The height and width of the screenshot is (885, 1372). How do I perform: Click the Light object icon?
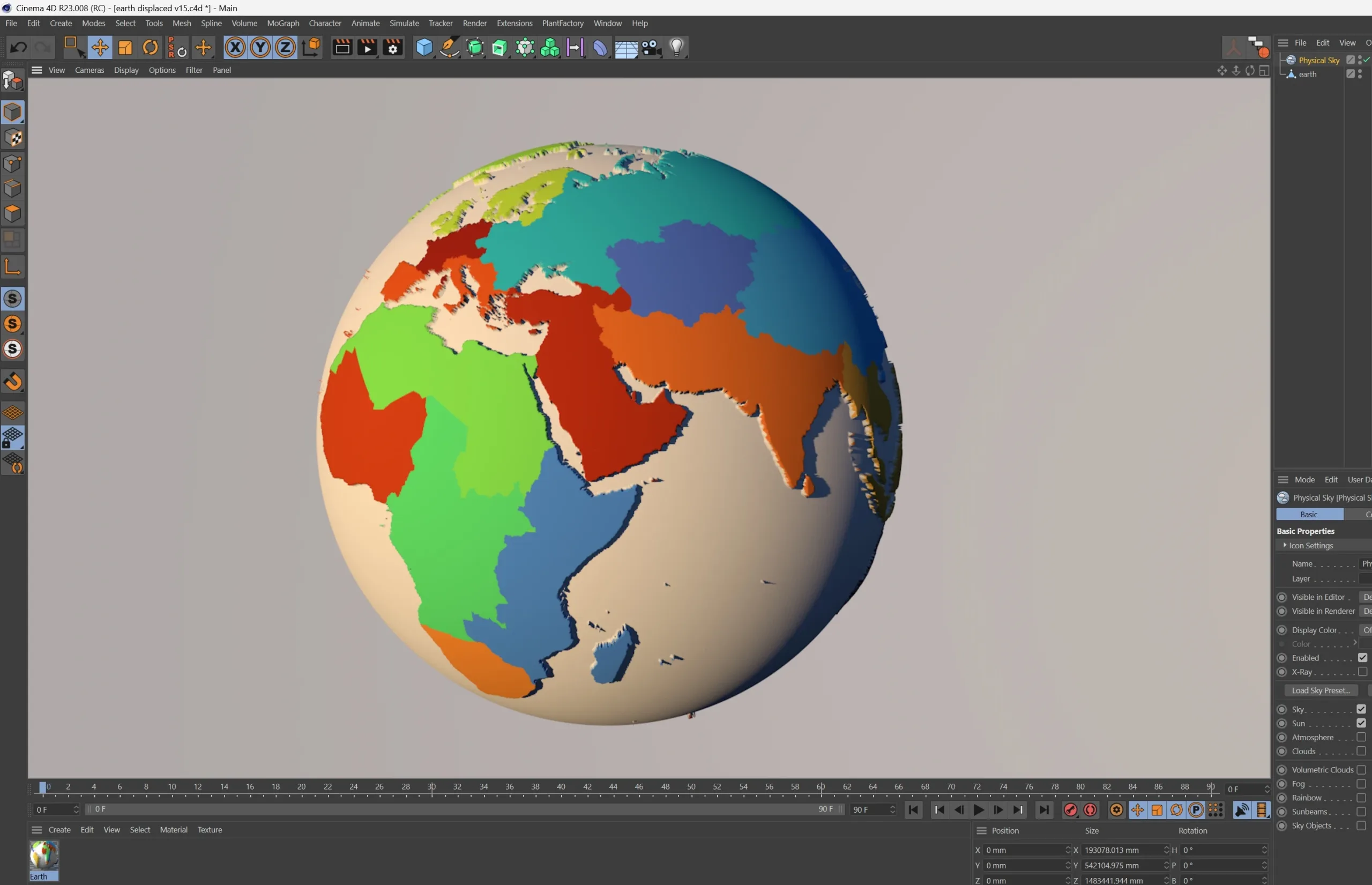[676, 47]
